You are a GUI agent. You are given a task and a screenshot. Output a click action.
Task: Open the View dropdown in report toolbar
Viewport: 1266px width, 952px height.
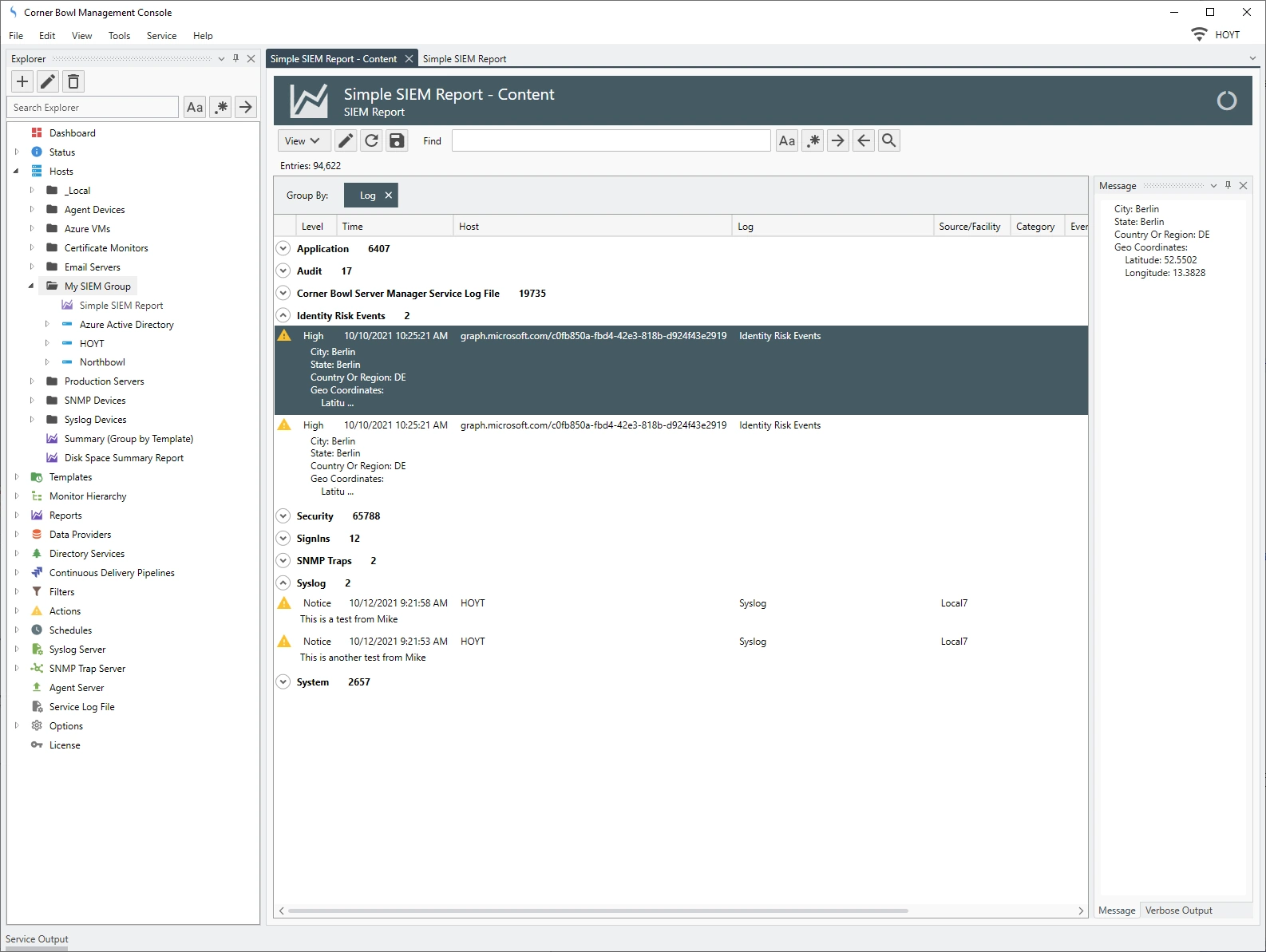pos(303,141)
